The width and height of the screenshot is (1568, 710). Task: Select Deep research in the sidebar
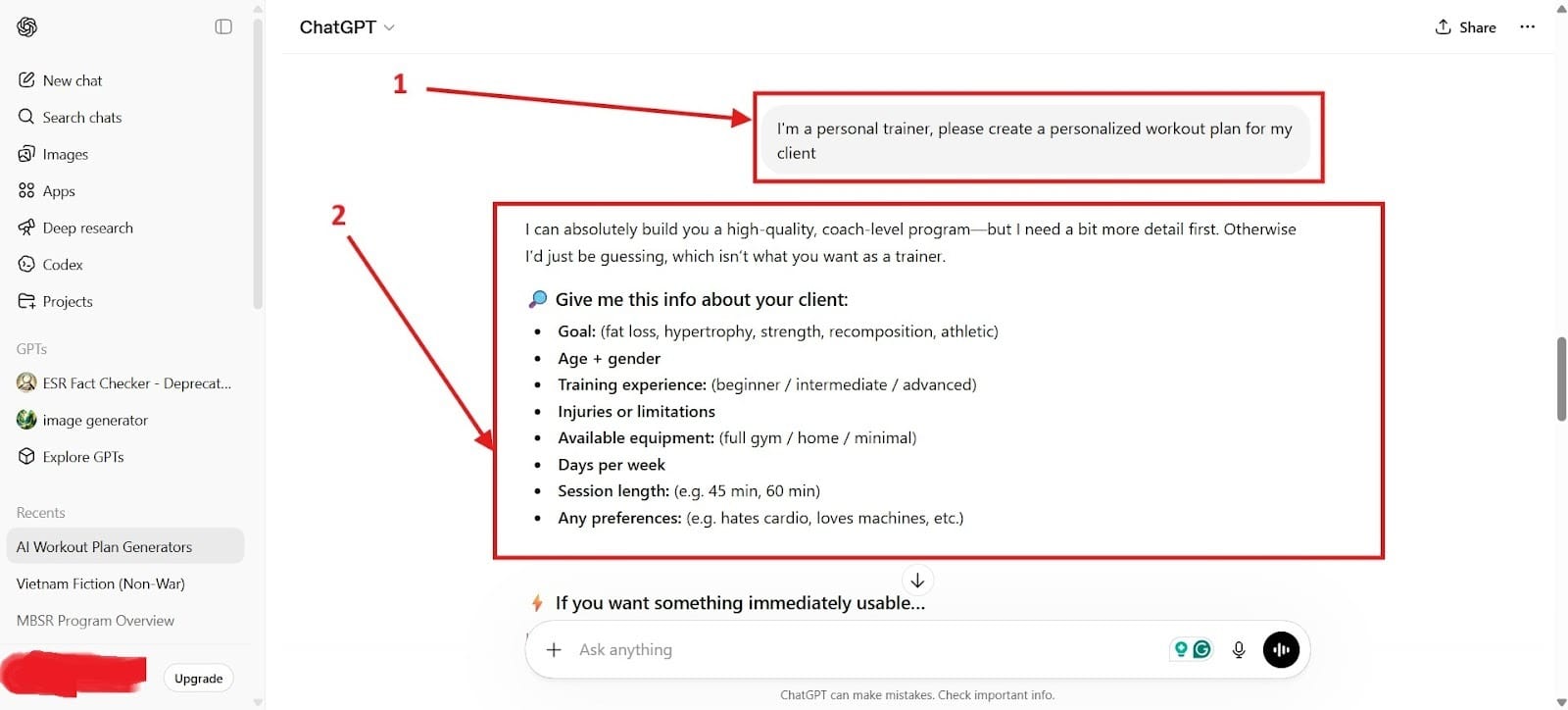pyautogui.click(x=87, y=228)
